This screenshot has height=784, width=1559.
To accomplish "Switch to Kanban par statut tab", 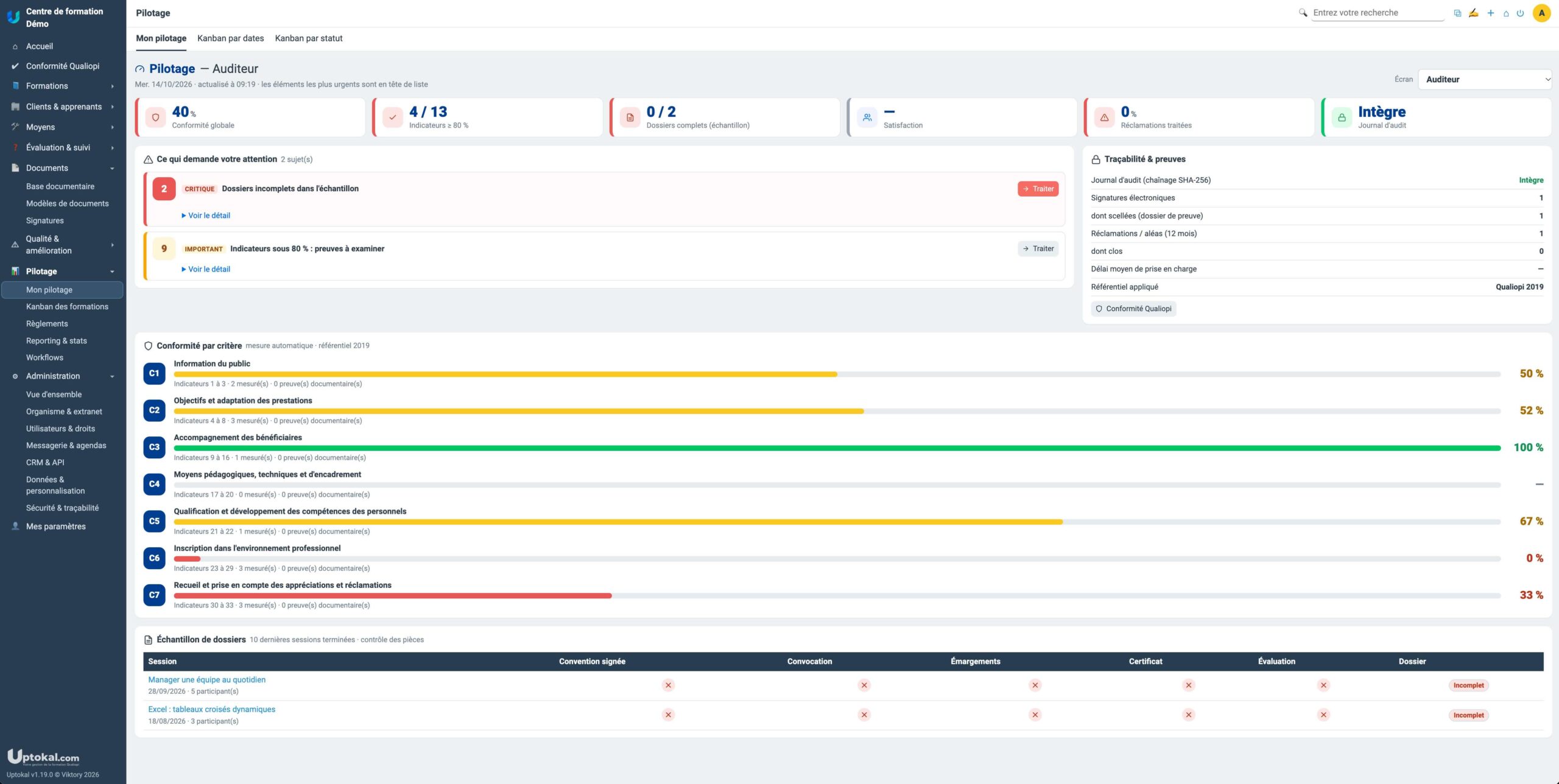I will pos(309,38).
